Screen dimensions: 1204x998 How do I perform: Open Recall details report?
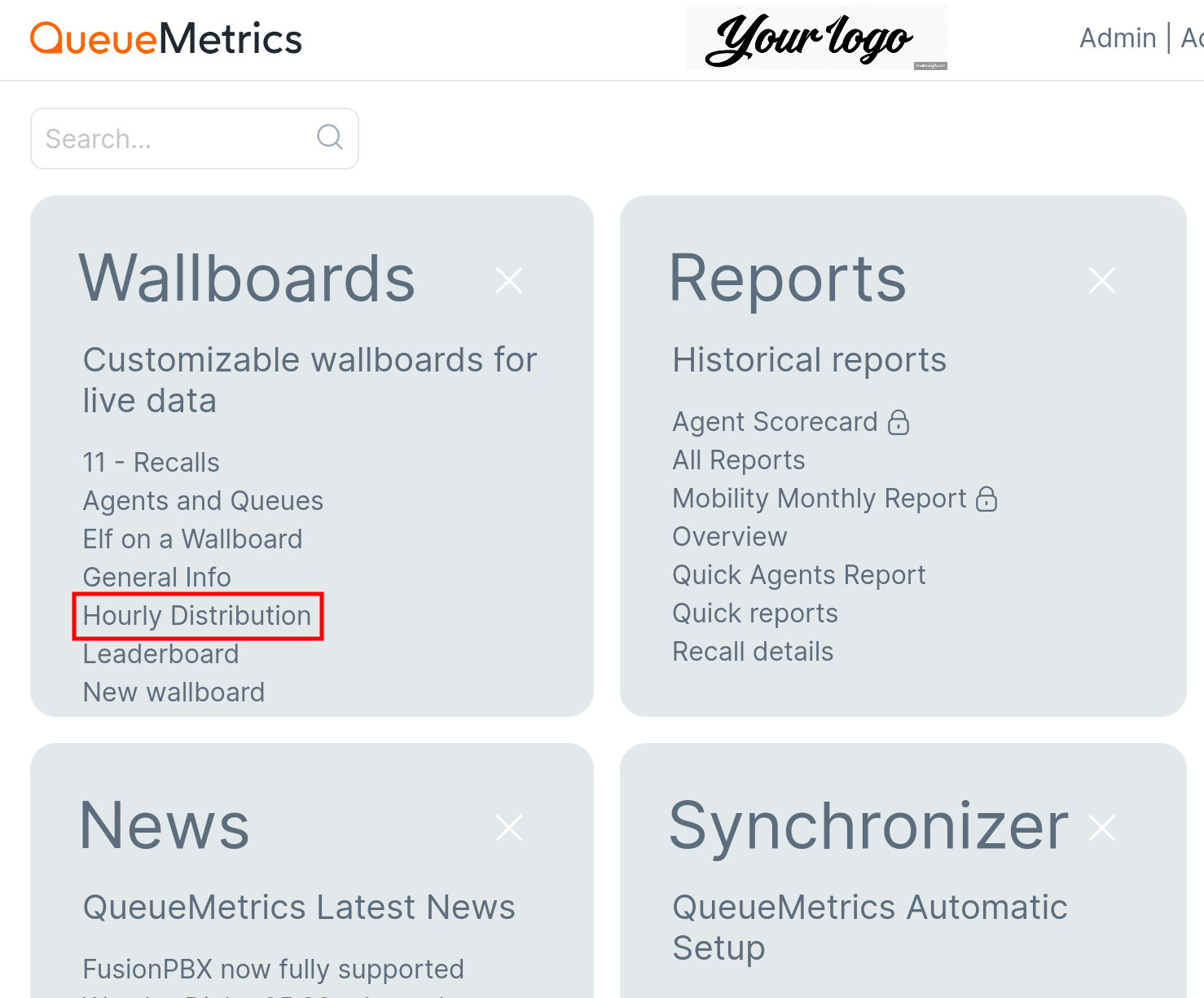(753, 652)
